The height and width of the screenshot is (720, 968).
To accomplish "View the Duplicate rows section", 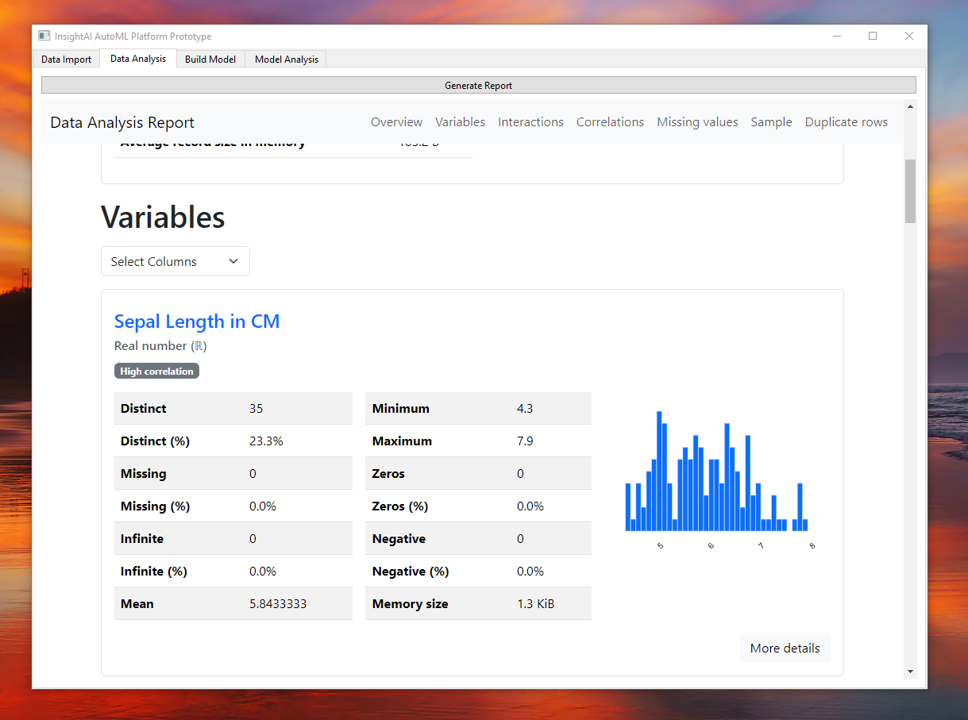I will pos(845,121).
